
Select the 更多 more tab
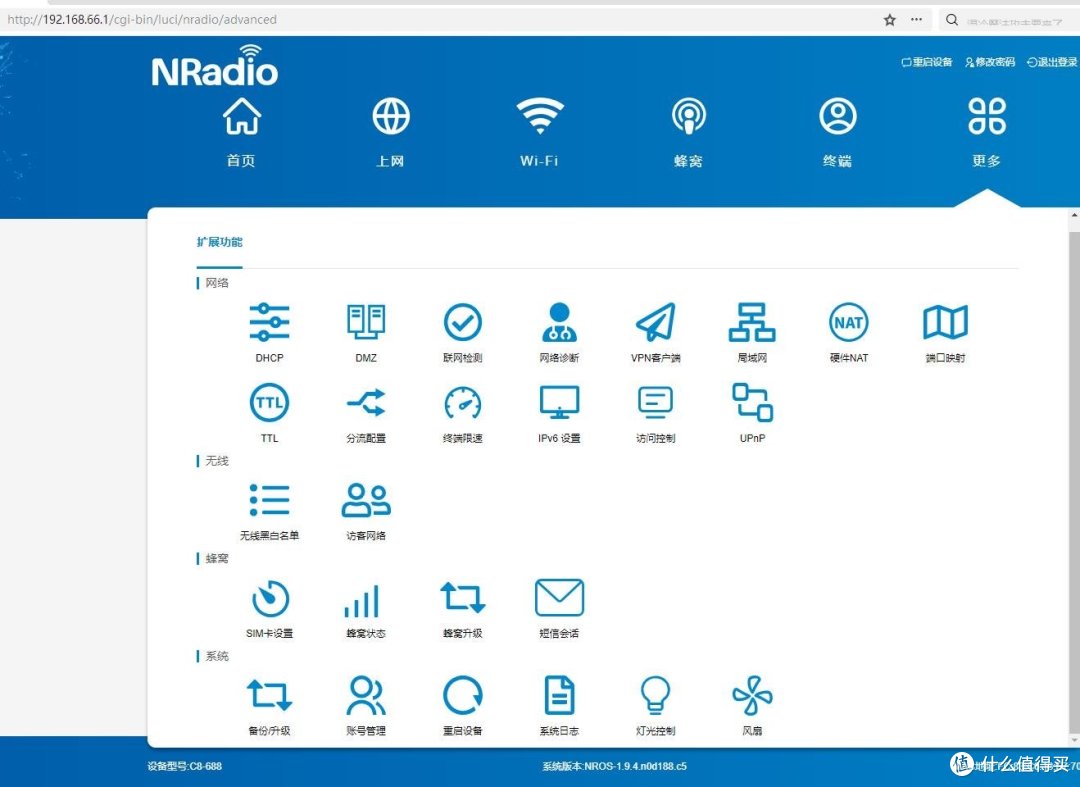click(986, 133)
